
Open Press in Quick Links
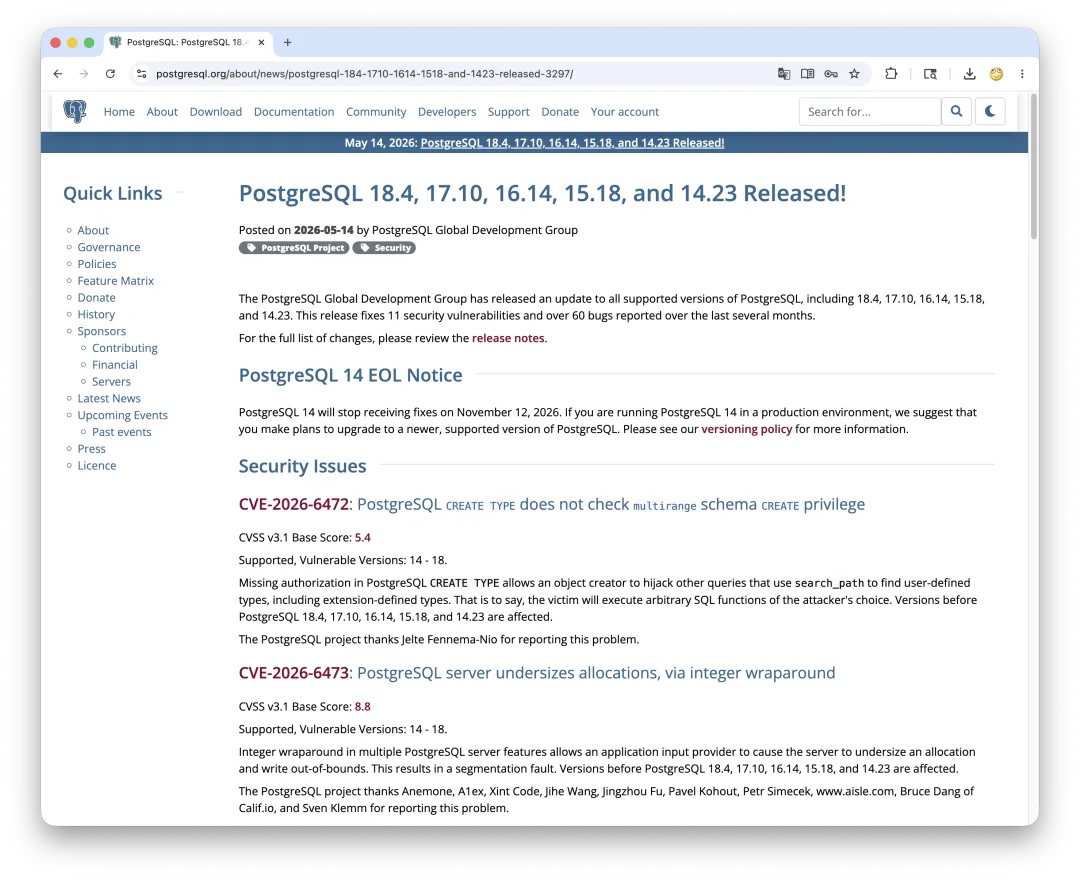(x=92, y=449)
